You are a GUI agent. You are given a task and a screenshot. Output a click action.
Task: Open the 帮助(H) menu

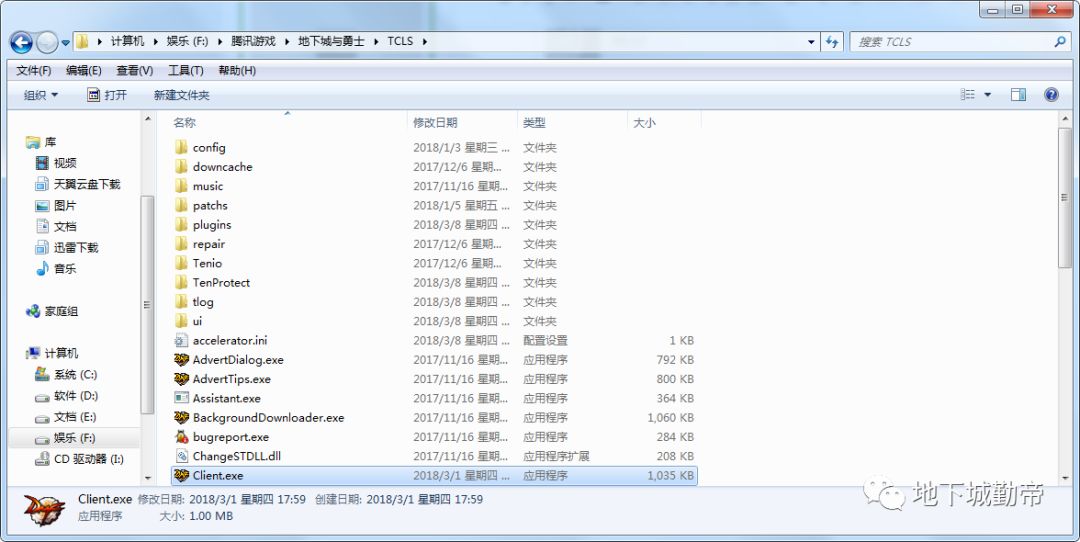(237, 70)
